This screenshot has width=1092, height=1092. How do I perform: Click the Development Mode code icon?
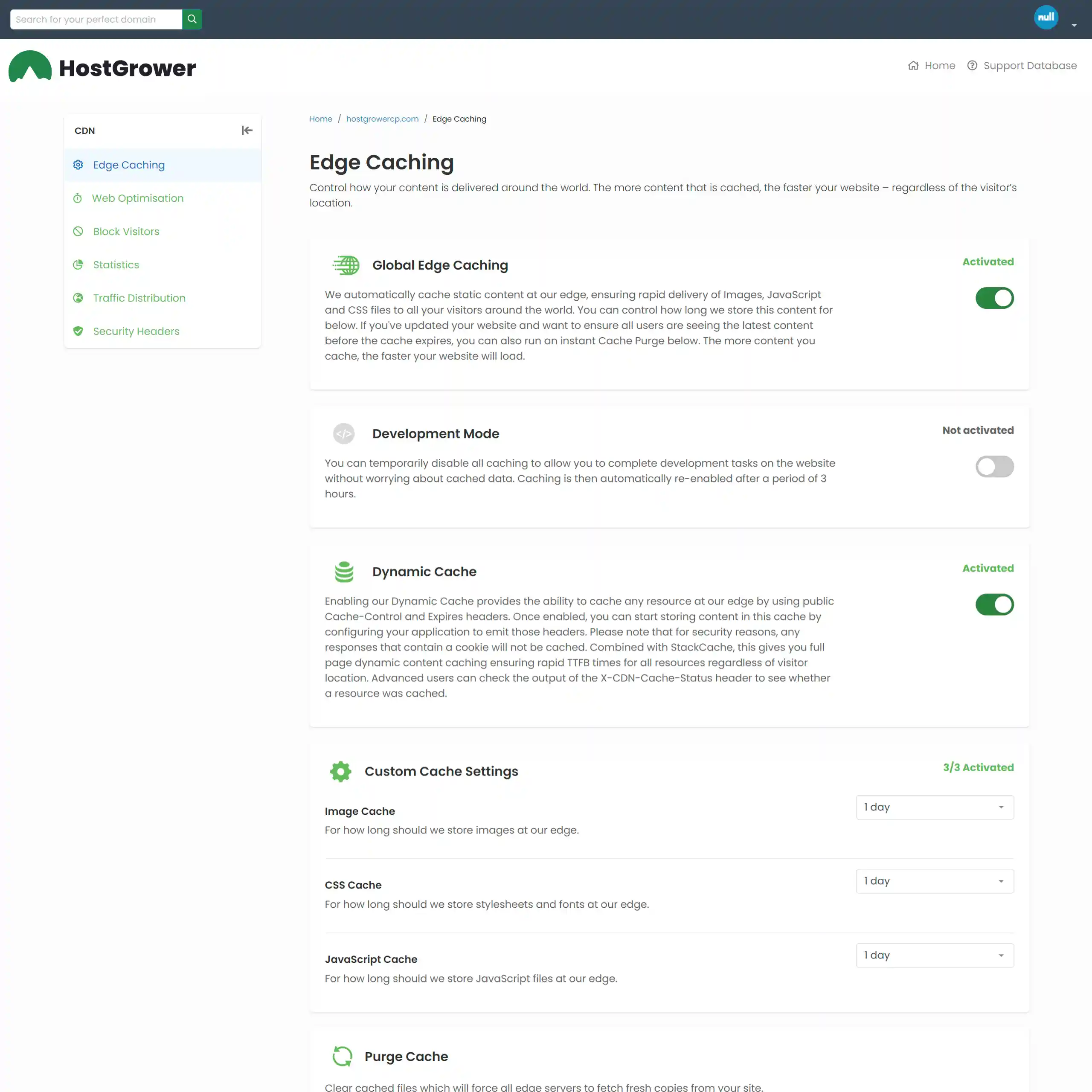coord(344,433)
